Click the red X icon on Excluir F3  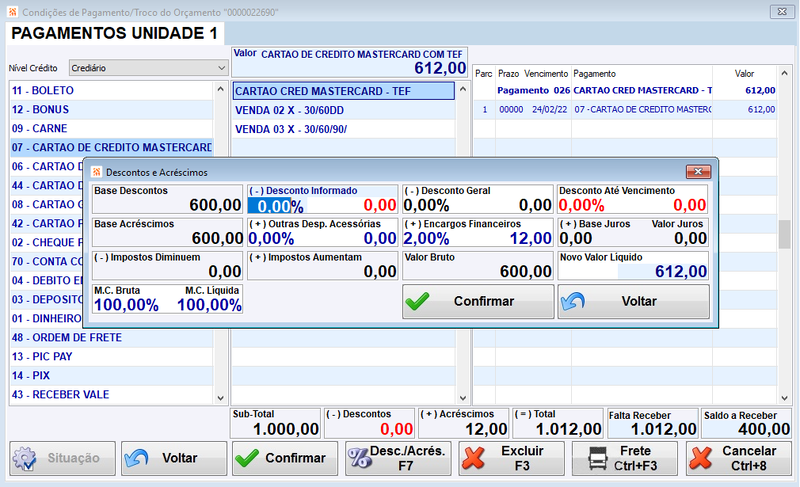(473, 458)
